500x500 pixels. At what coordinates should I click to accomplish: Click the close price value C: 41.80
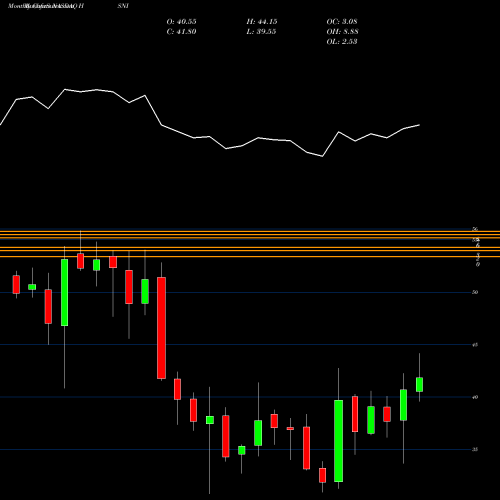(181, 32)
